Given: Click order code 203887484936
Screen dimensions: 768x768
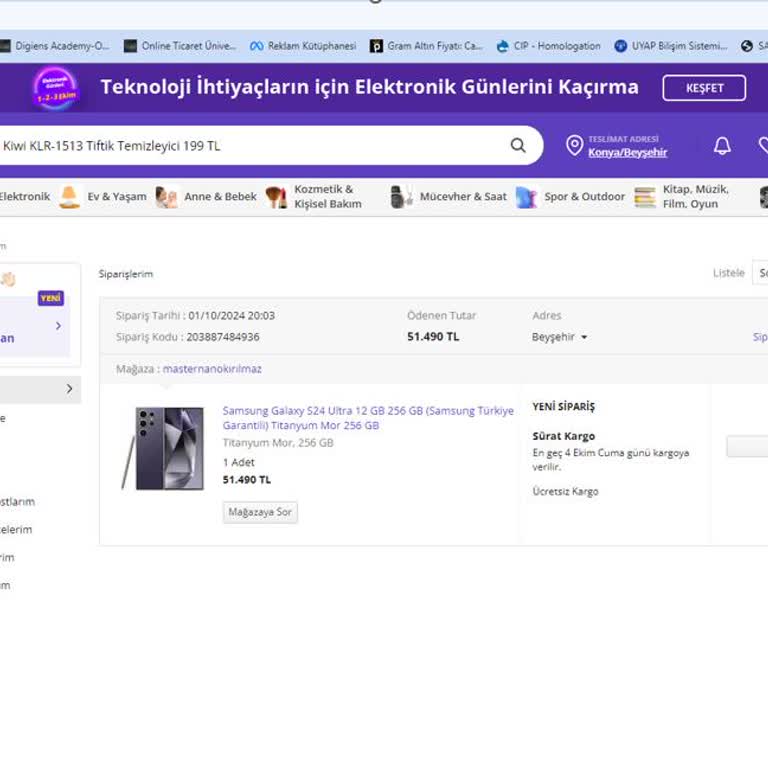Looking at the screenshot, I should click(223, 337).
